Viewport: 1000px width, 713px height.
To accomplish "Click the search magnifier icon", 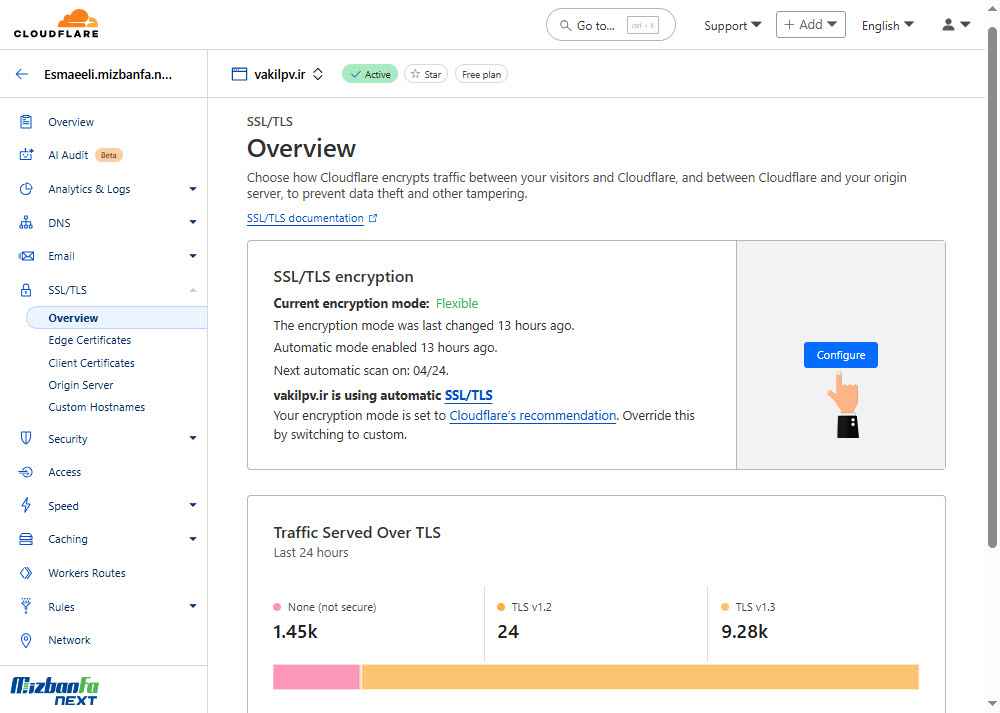I will 565,26.
